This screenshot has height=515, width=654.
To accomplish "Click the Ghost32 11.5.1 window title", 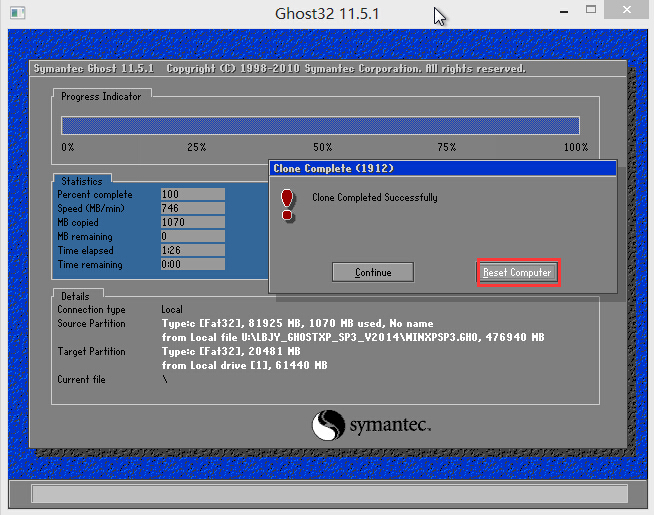I will pos(326,14).
